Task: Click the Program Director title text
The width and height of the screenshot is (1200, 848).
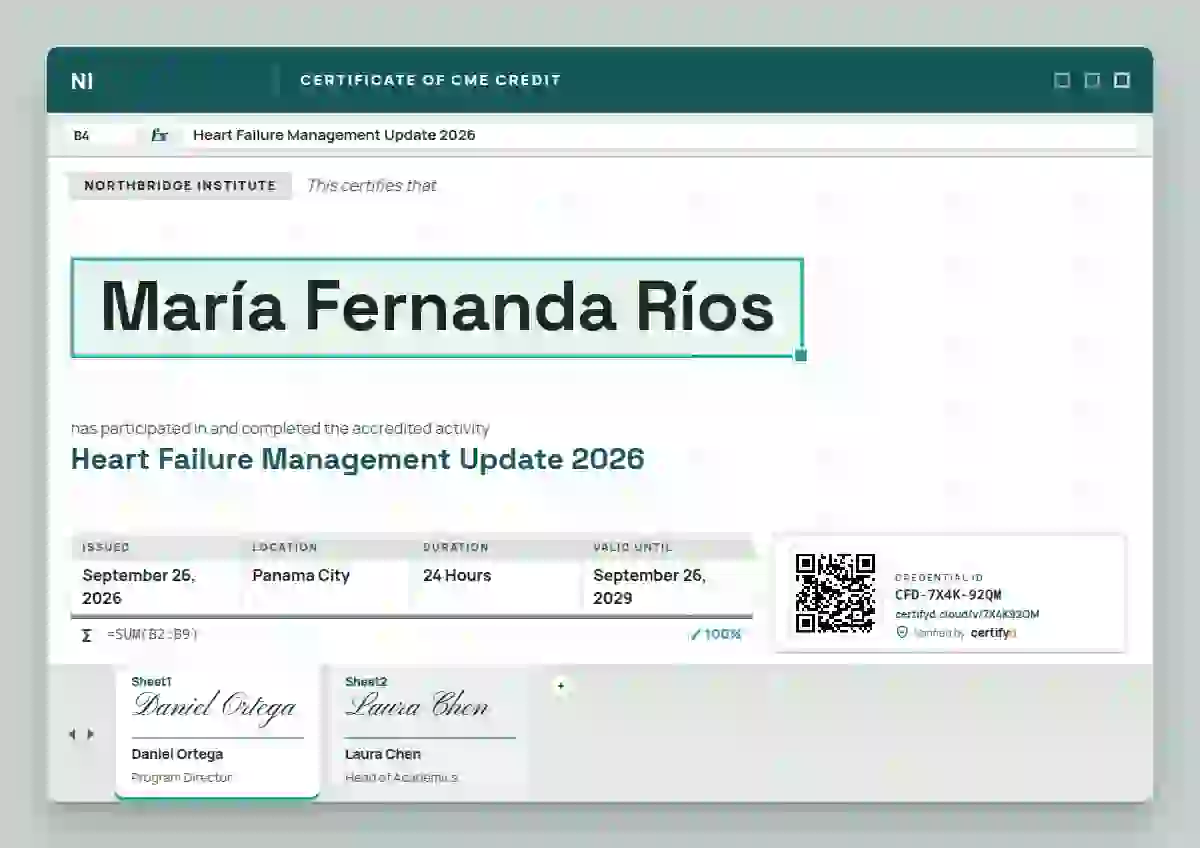Action: click(182, 778)
